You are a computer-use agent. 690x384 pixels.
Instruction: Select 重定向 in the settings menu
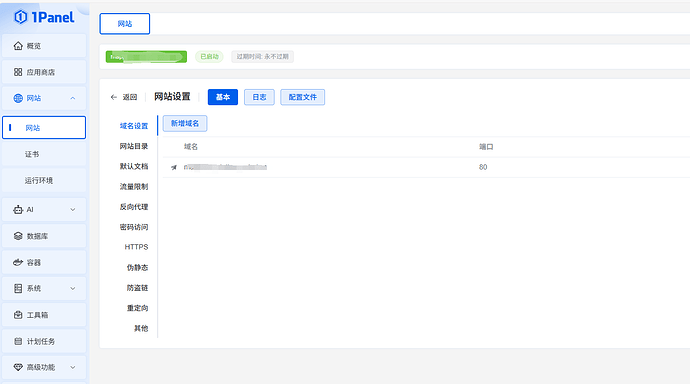pos(137,308)
